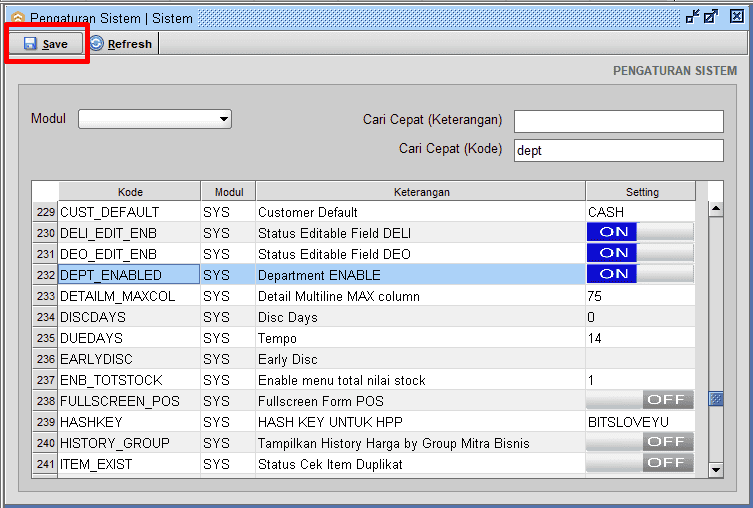
Task: Focus the Cari Cepat (Kode) field
Action: pyautogui.click(x=619, y=150)
